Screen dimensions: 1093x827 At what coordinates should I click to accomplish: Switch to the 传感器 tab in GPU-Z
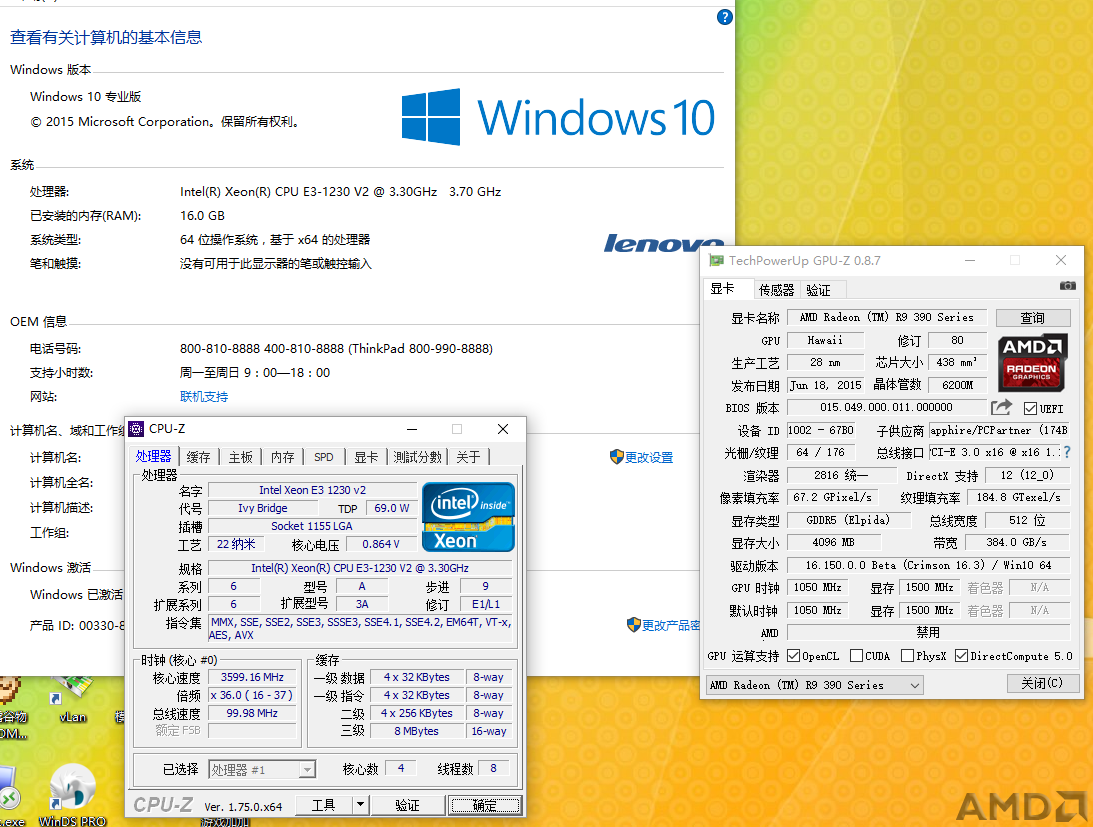[776, 290]
